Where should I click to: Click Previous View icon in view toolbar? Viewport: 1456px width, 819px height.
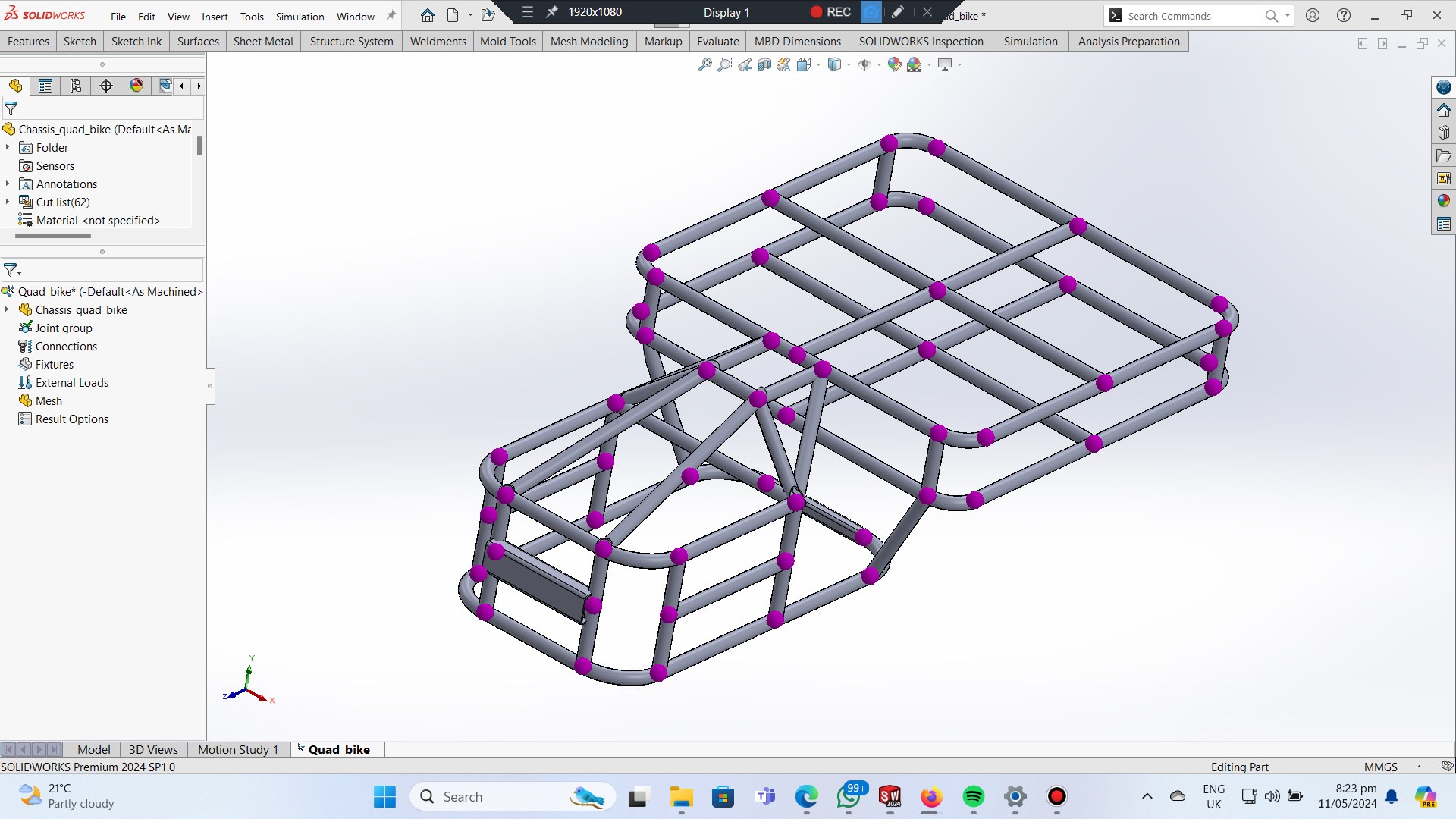click(x=745, y=65)
